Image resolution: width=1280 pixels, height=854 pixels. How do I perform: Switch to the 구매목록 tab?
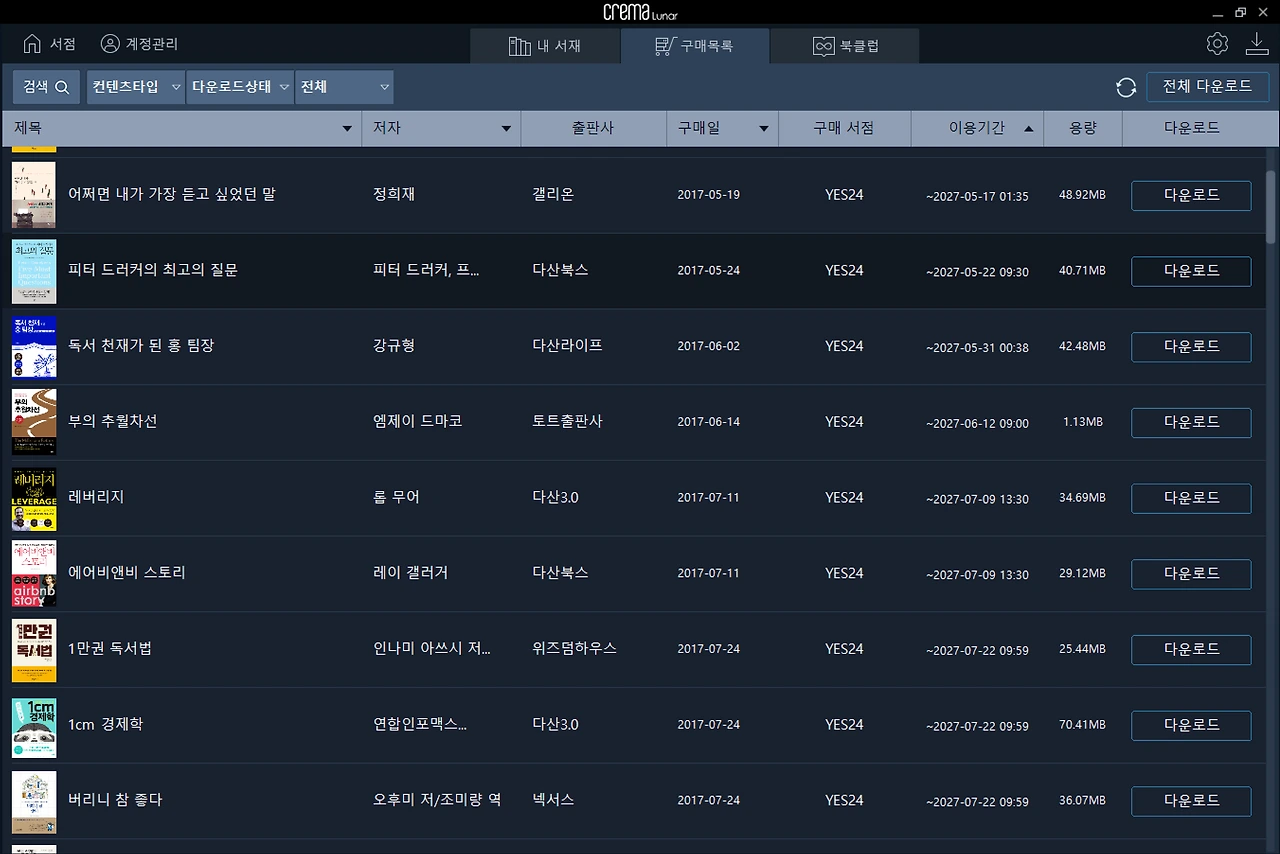695,46
